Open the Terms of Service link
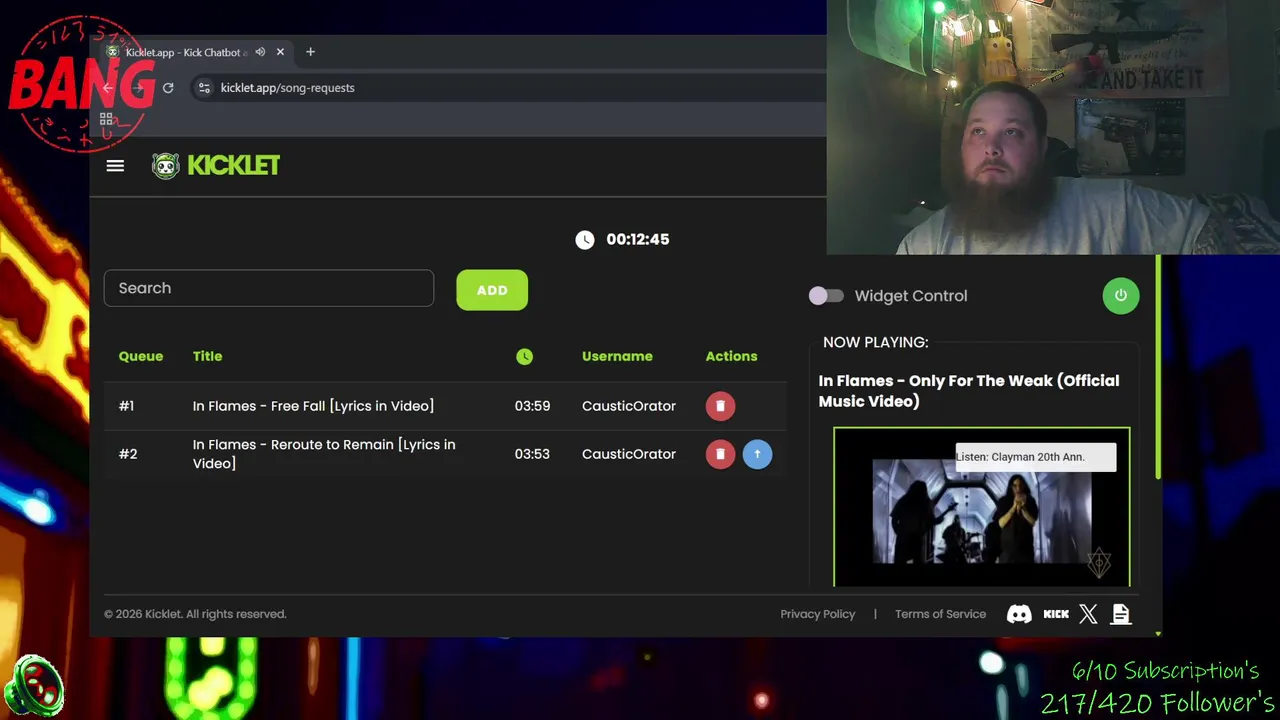 [x=940, y=614]
